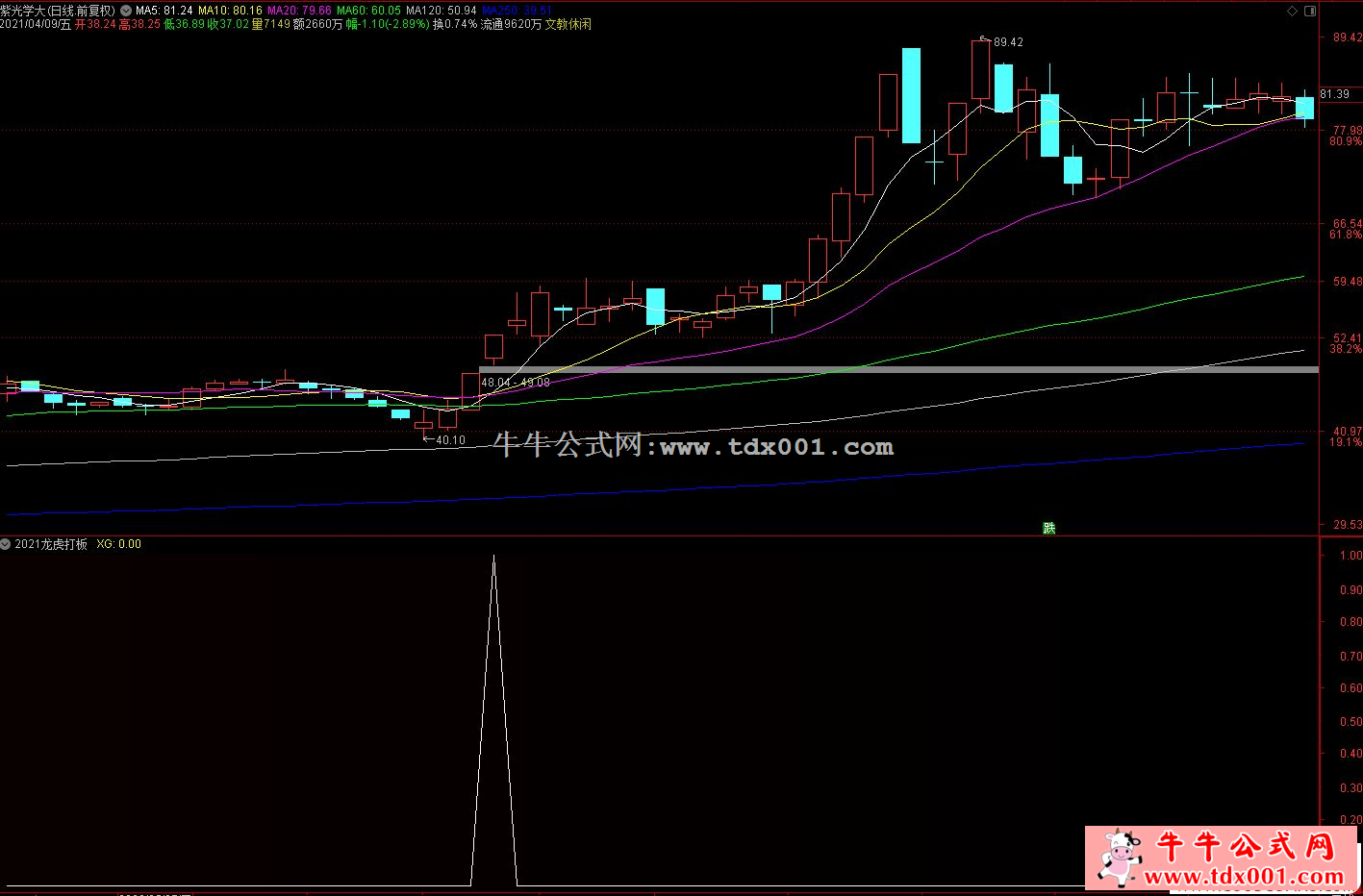Expand the MA indicator dropdown arrow
The image size is (1363, 896).
125,11
